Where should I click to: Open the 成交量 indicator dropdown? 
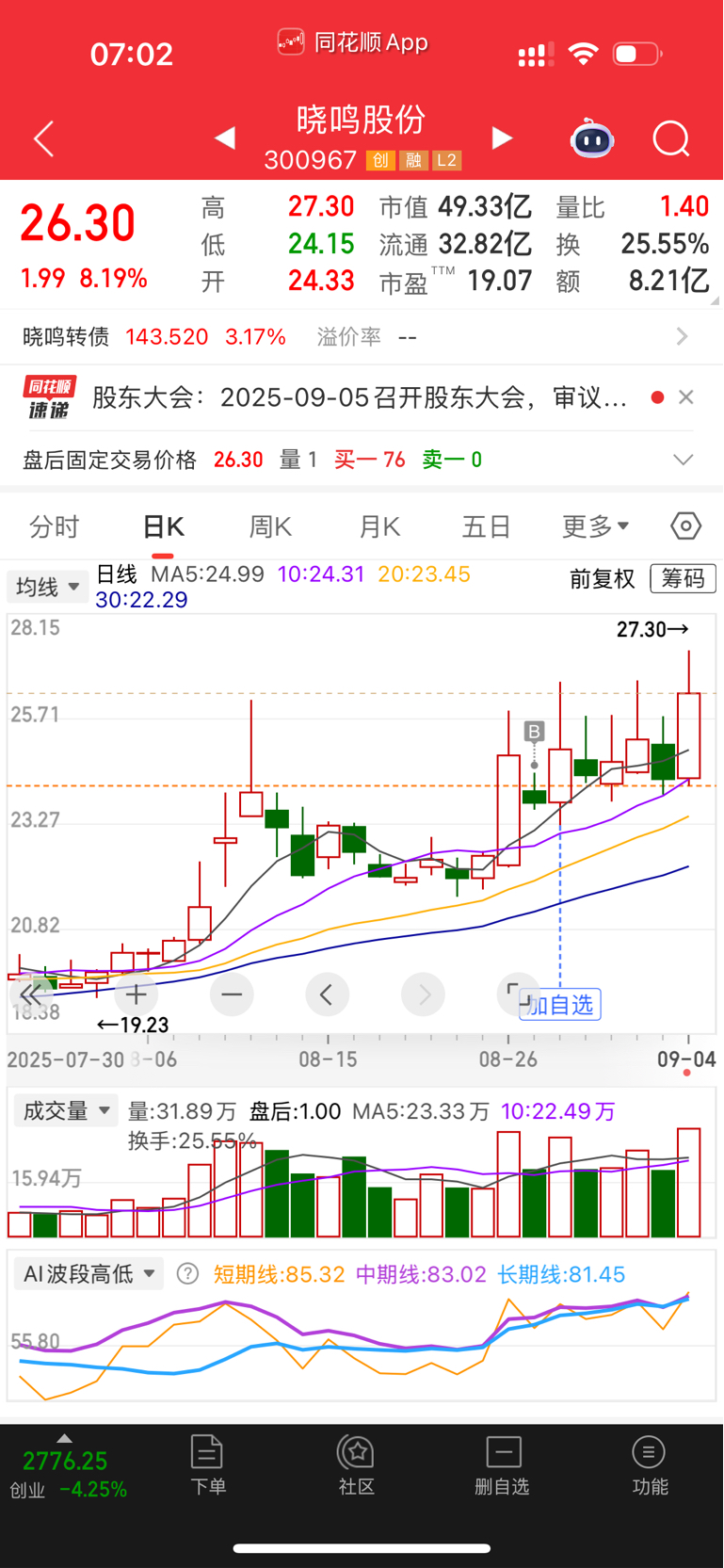tap(65, 1111)
